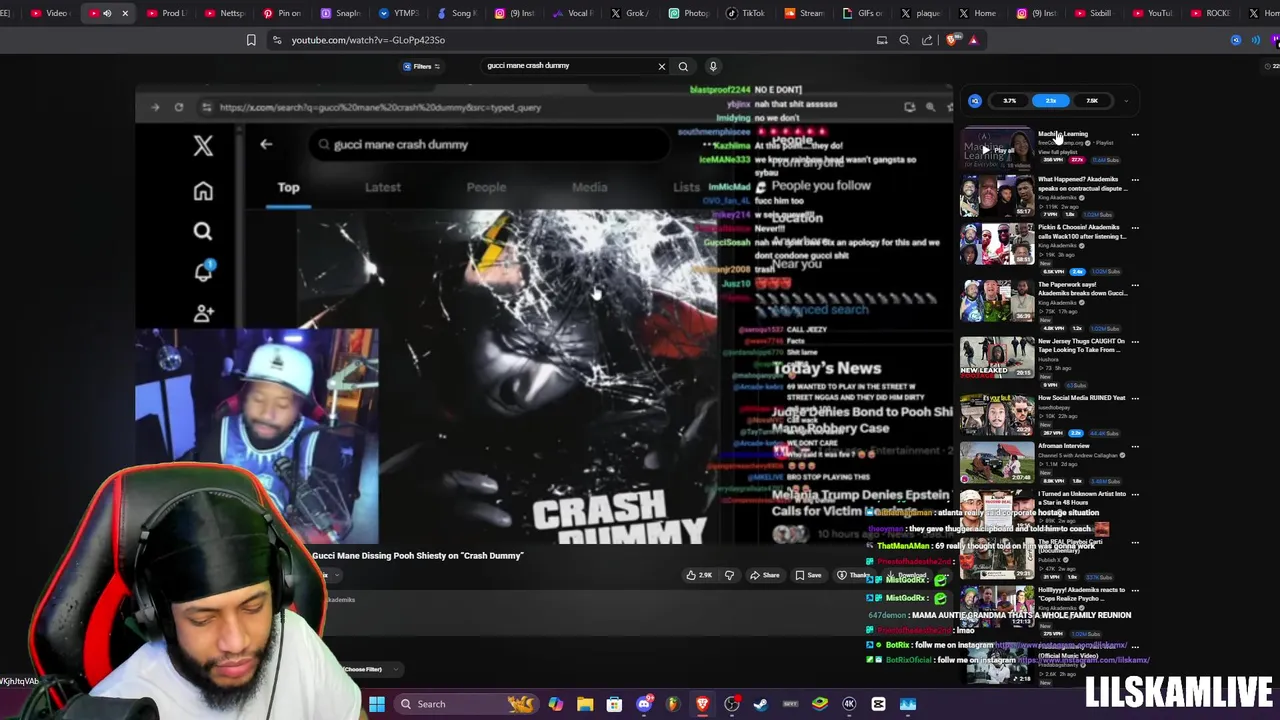This screenshot has height=720, width=1280.
Task: Open 'What Happened? Akademiks speaks' video thumbnail
Action: coord(997,196)
